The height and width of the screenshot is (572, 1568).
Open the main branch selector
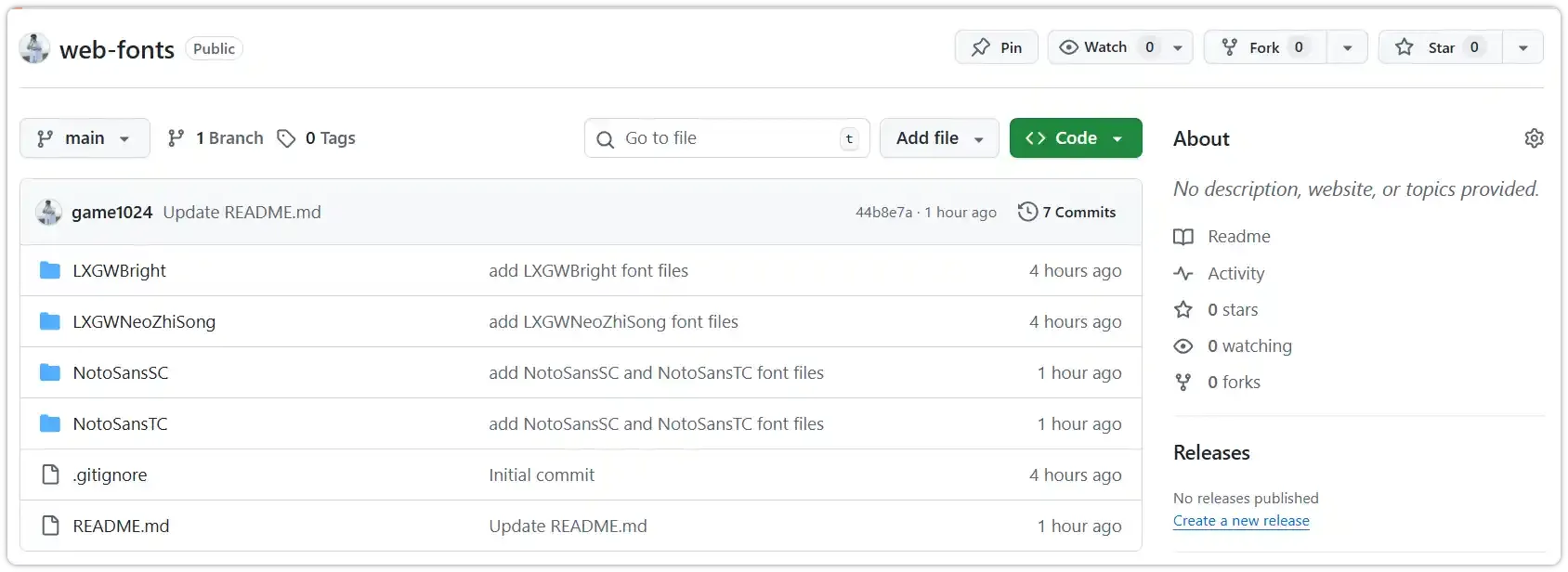coord(85,138)
